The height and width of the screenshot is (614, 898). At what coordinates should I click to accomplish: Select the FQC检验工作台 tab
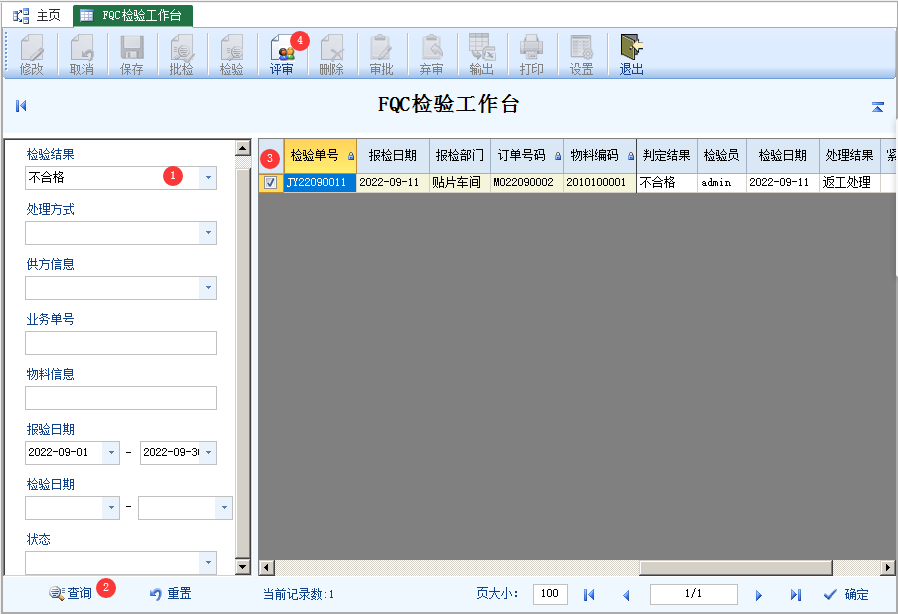(133, 15)
